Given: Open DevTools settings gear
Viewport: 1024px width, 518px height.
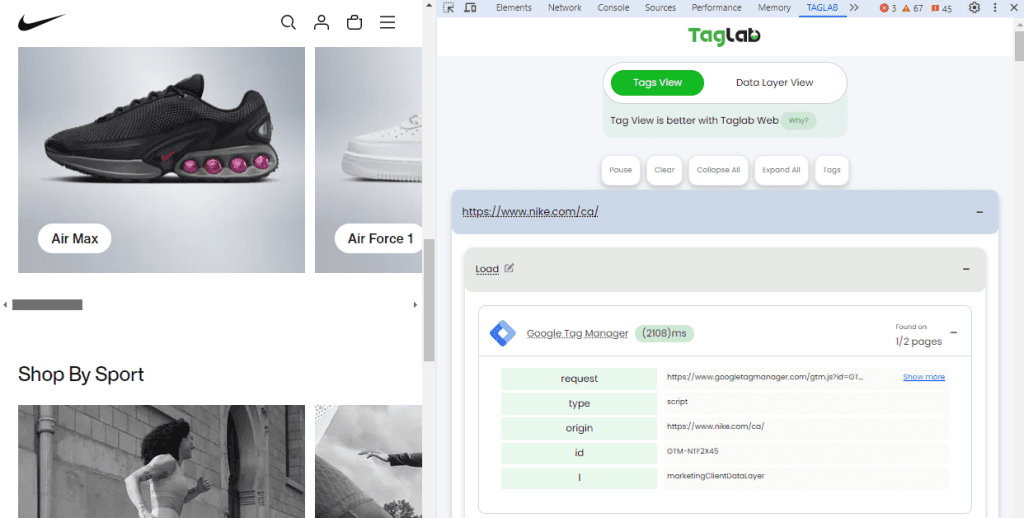Looking at the screenshot, I should point(974,8).
